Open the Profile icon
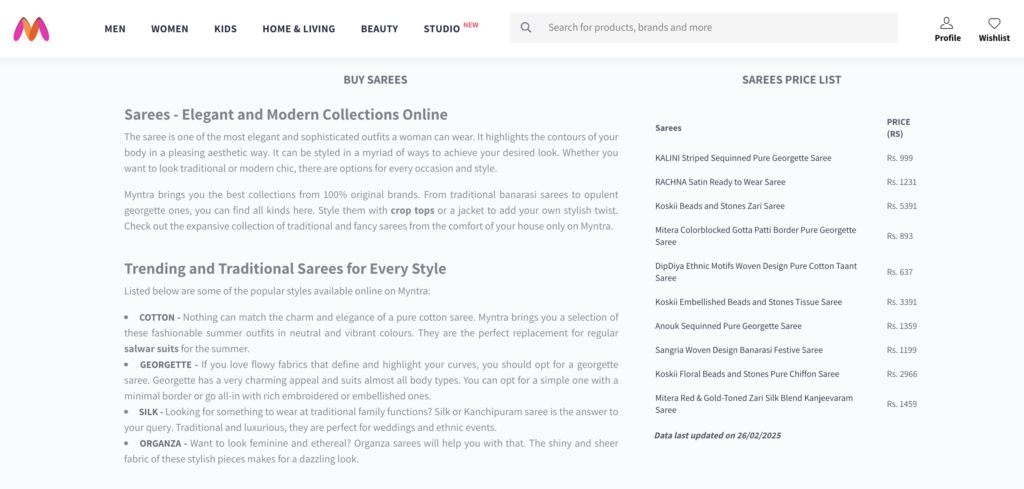1024x489 pixels. tap(947, 24)
